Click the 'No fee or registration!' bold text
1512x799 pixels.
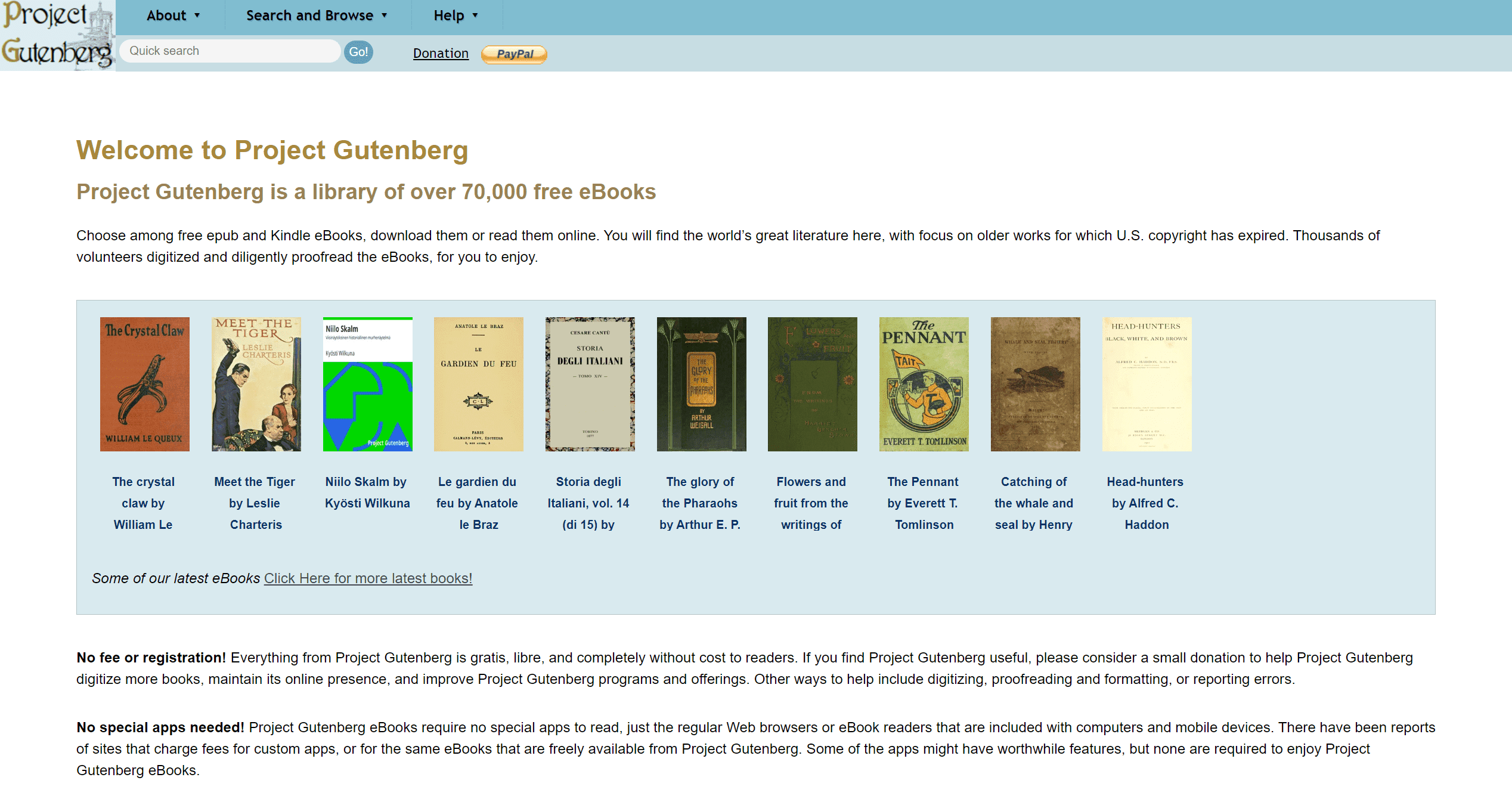[x=151, y=658]
